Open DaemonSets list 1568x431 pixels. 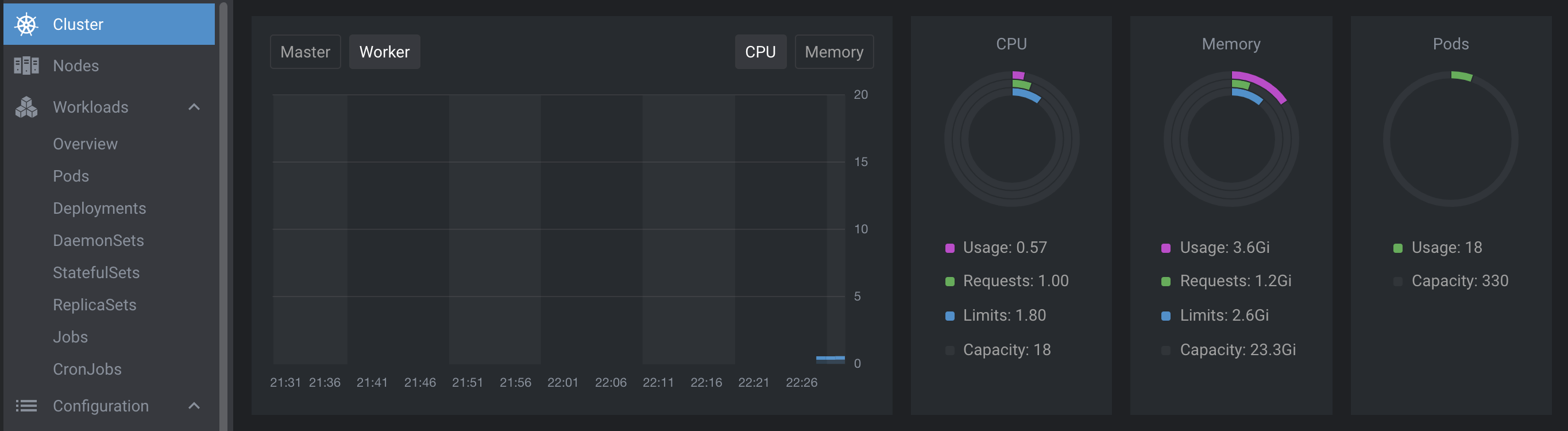point(99,241)
